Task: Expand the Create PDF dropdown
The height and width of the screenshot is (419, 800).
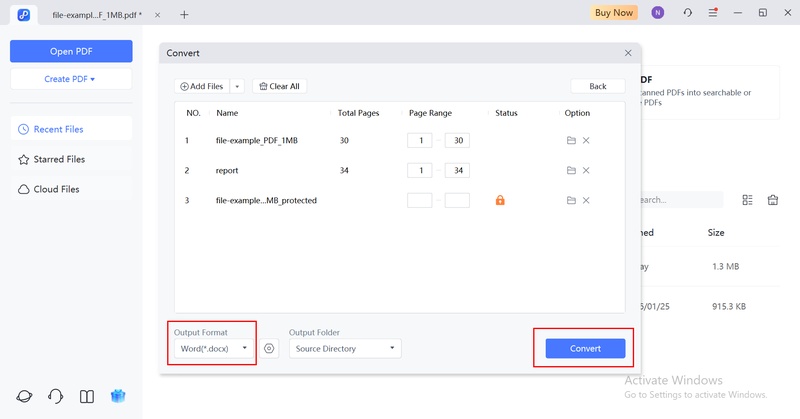Action: 71,78
